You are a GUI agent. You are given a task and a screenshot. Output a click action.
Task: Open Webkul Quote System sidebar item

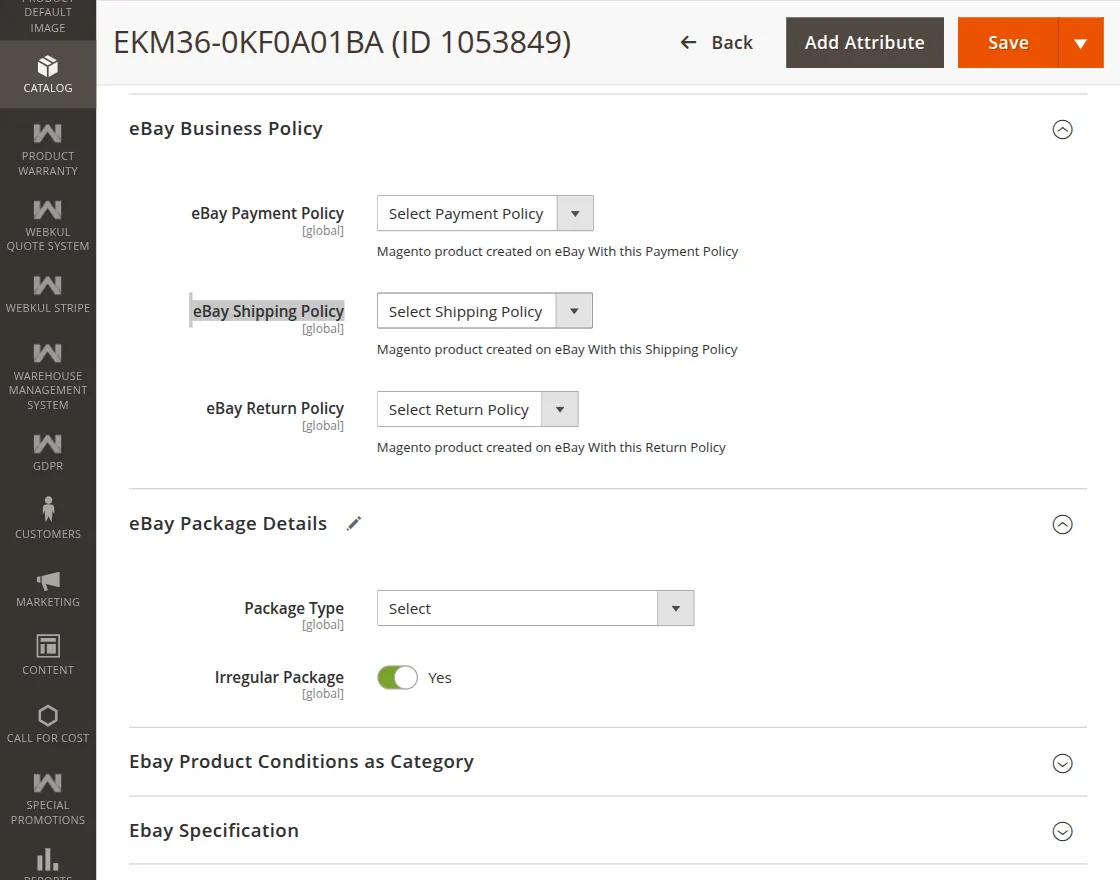(x=48, y=225)
